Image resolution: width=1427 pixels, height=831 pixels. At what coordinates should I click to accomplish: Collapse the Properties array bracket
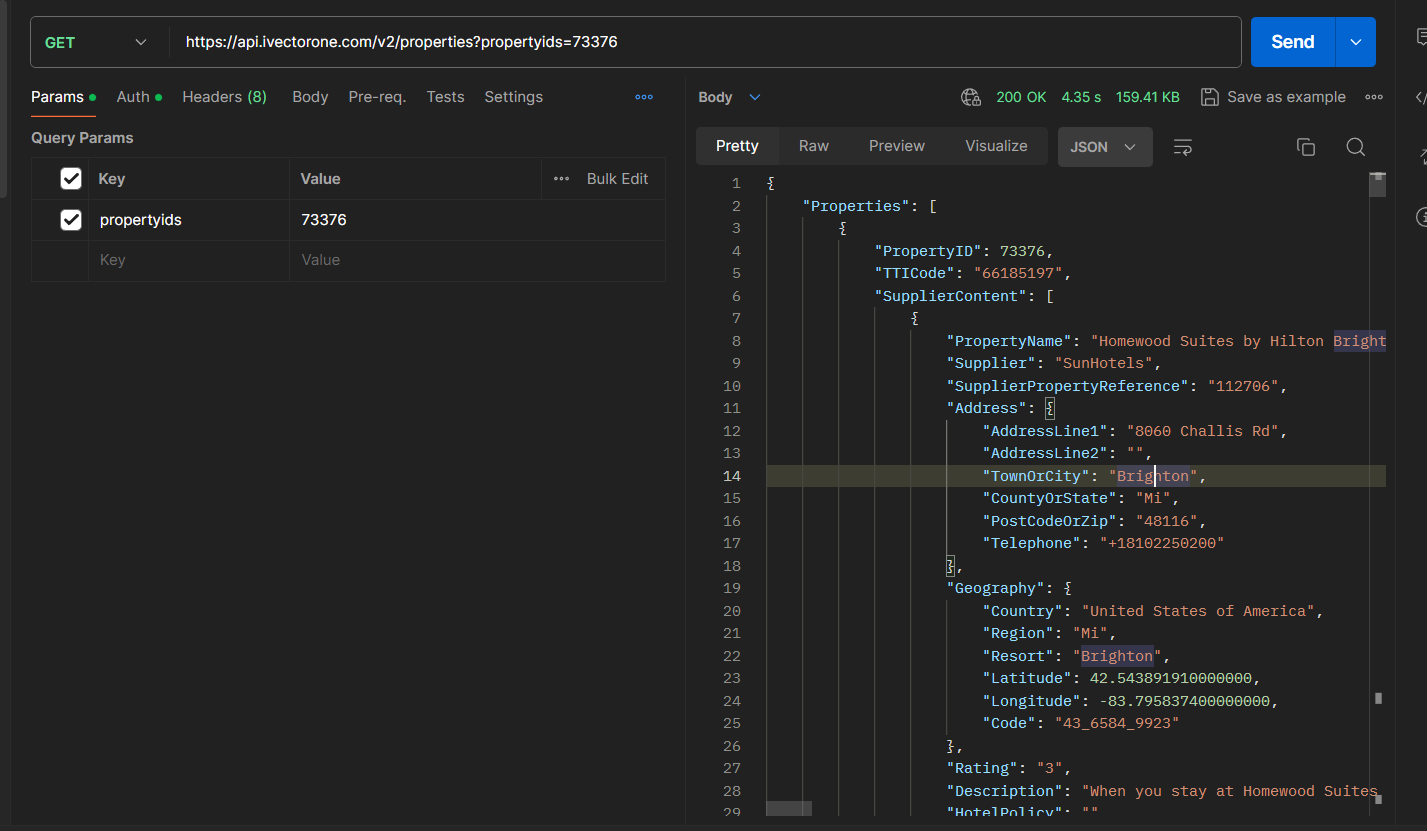(932, 206)
